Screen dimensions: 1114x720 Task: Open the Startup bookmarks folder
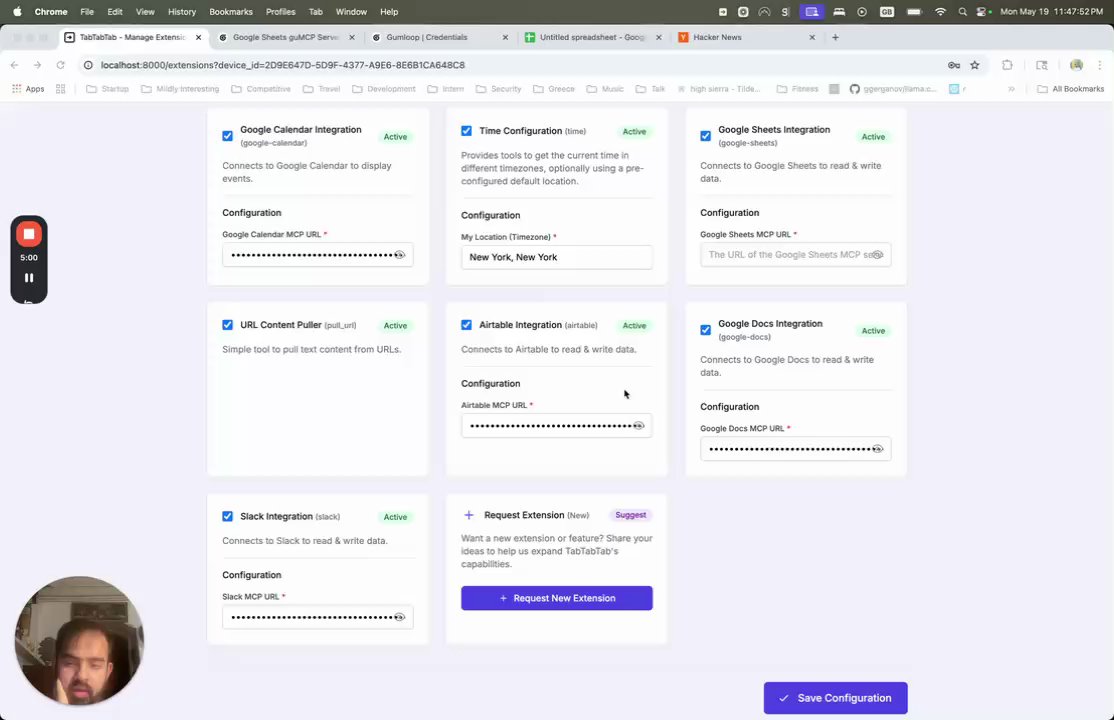pos(107,89)
